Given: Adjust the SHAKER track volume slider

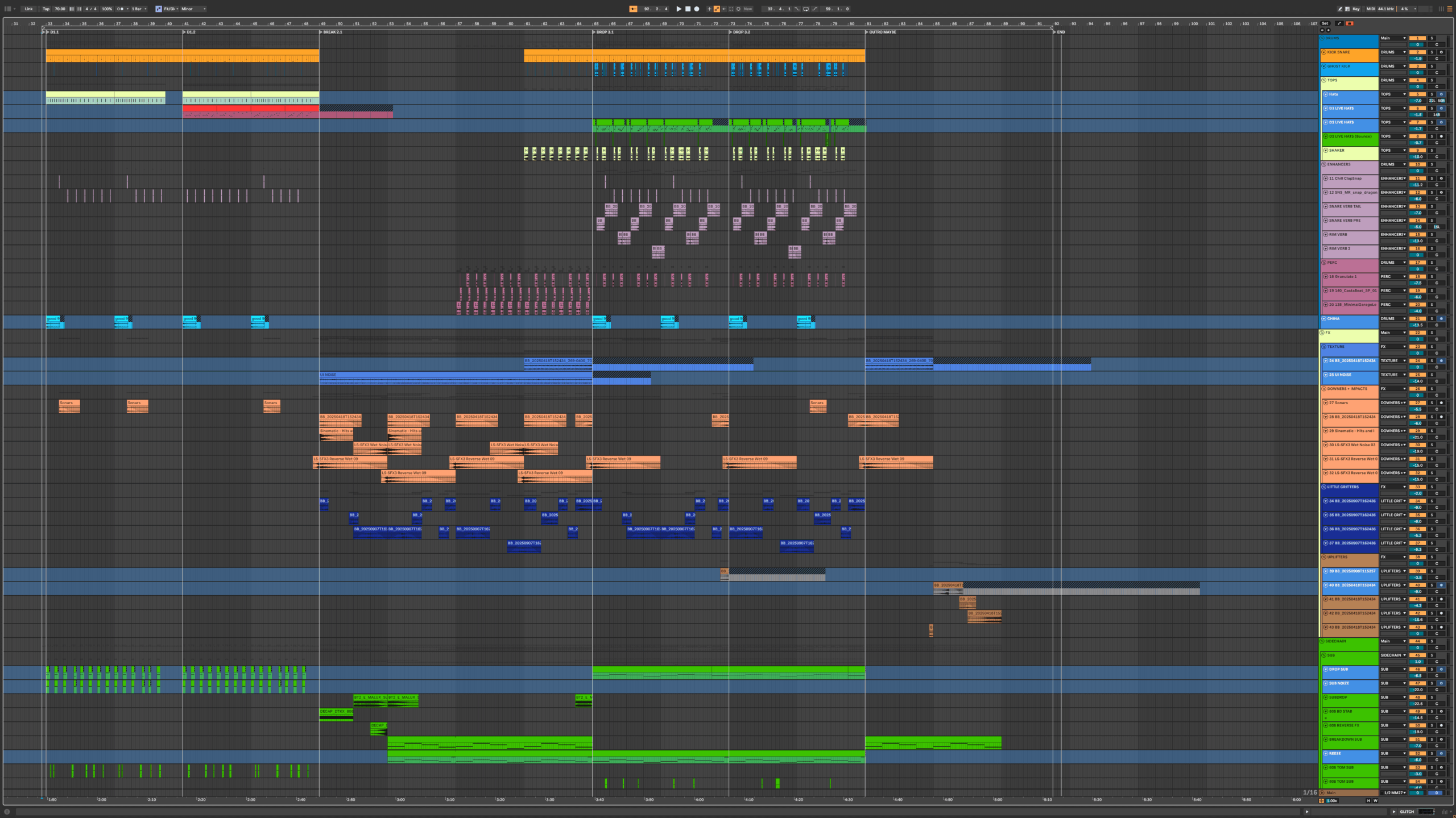Looking at the screenshot, I should click(1417, 157).
